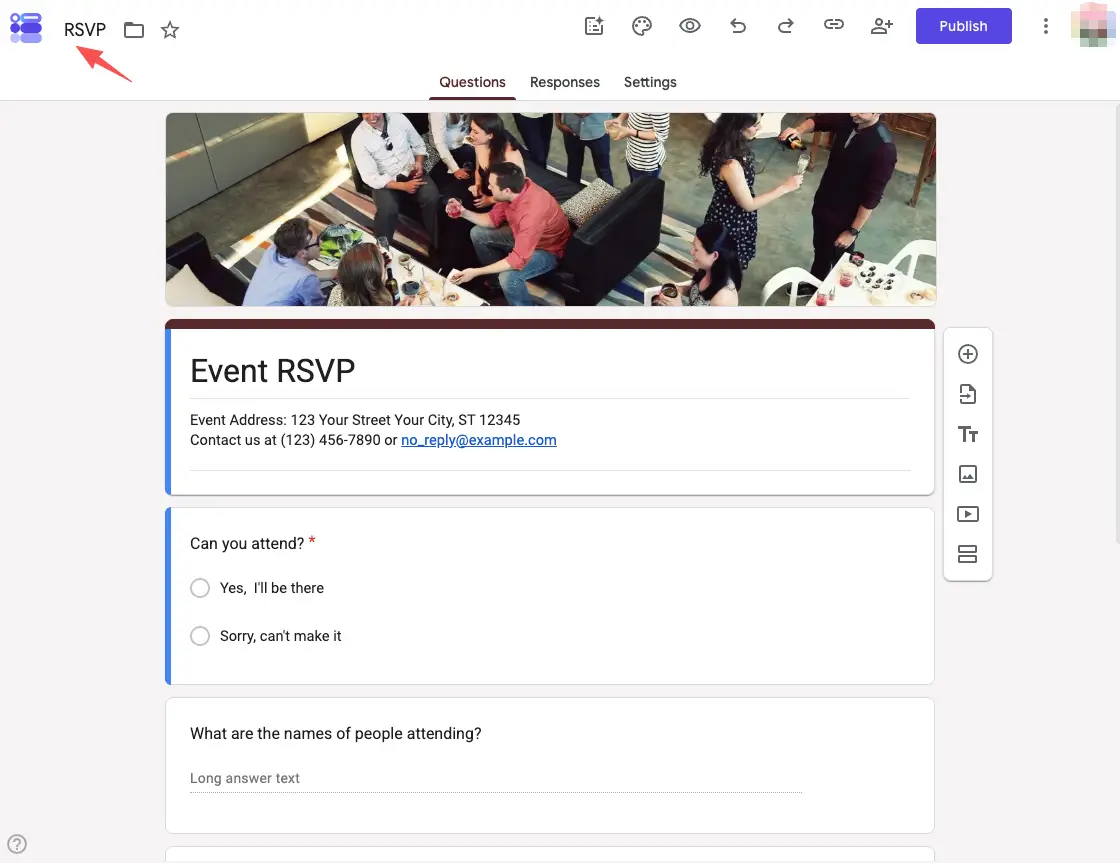Viewport: 1120px width, 863px height.
Task: Copy responder link icon
Action: tap(834, 25)
